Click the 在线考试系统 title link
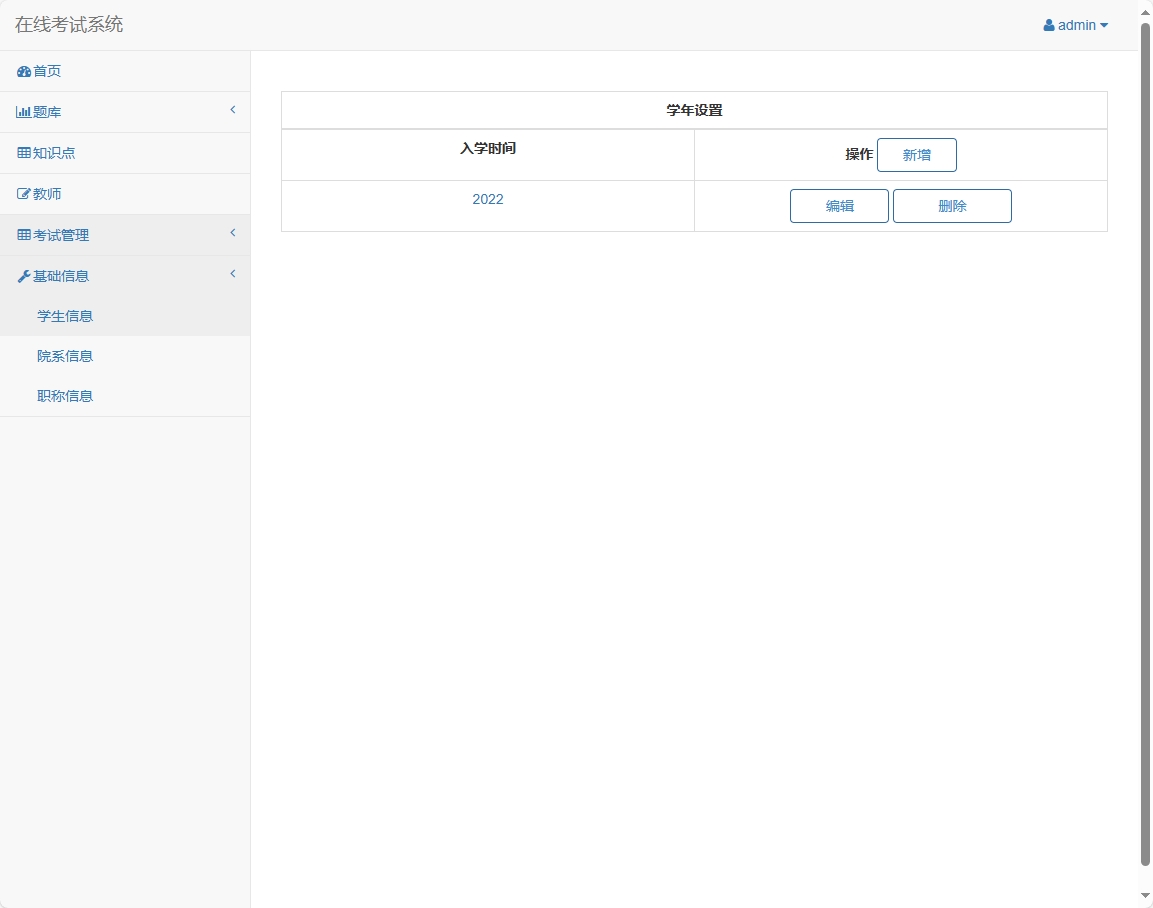 (x=69, y=25)
